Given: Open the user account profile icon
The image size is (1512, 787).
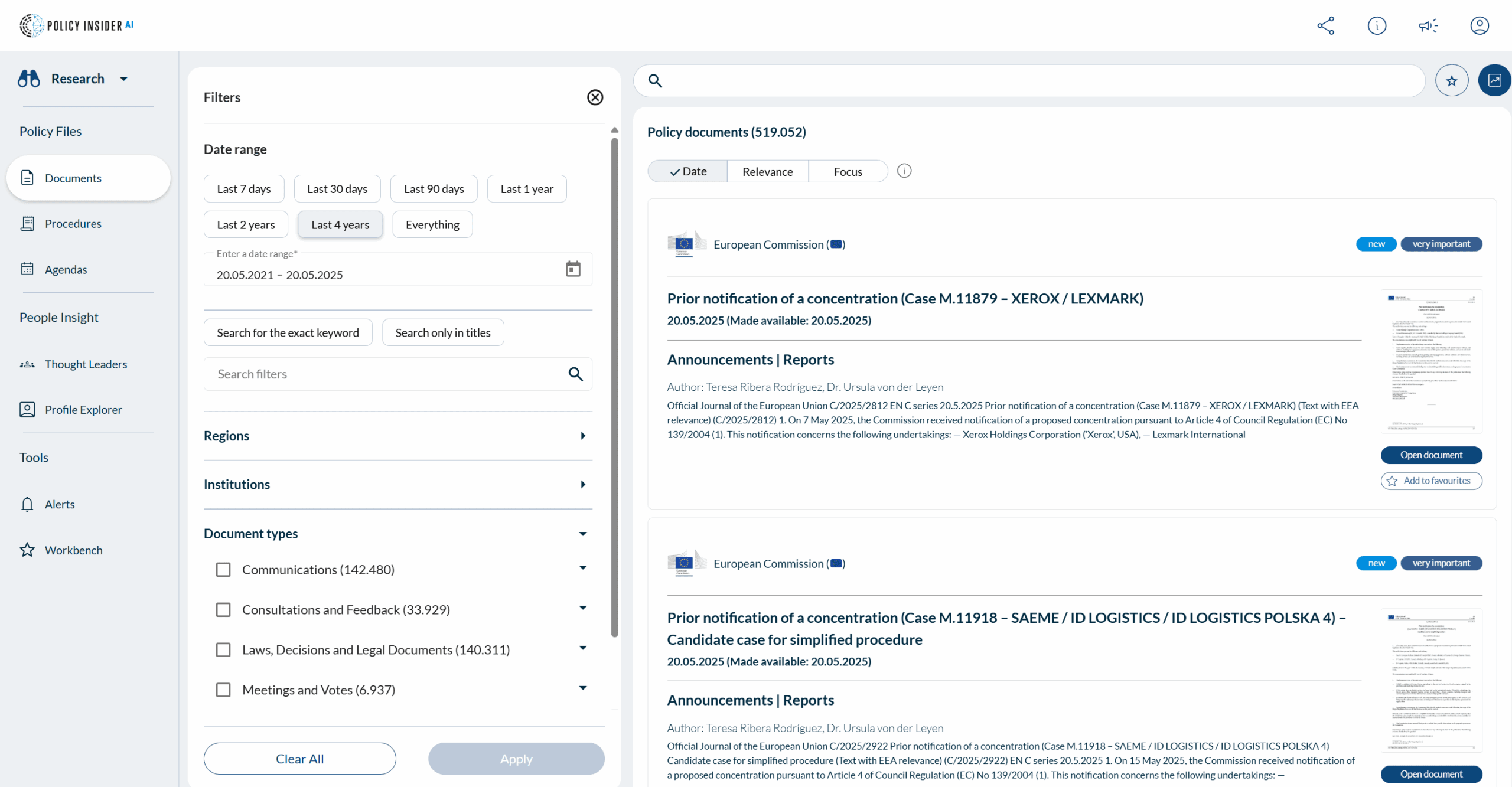Looking at the screenshot, I should tap(1479, 25).
